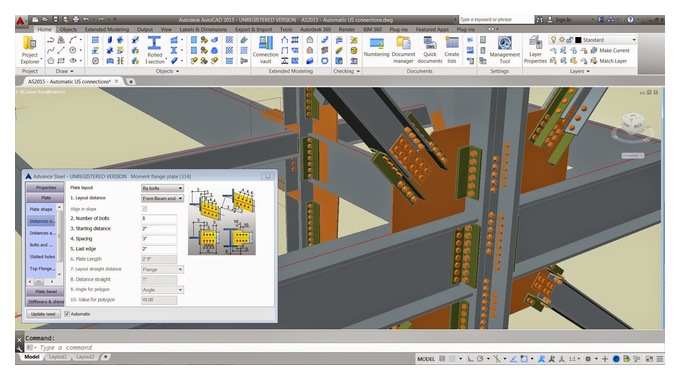Open the Layout straight distance Flange dropdown

[x=162, y=269]
